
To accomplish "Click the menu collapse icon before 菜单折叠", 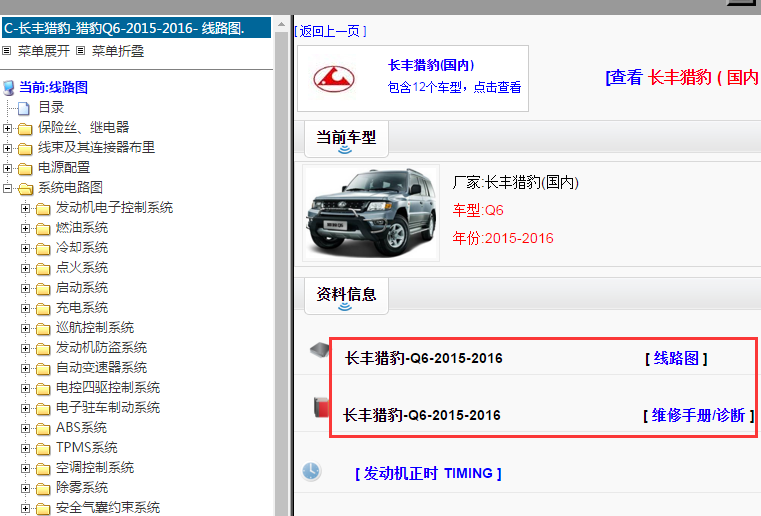I will point(81,50).
